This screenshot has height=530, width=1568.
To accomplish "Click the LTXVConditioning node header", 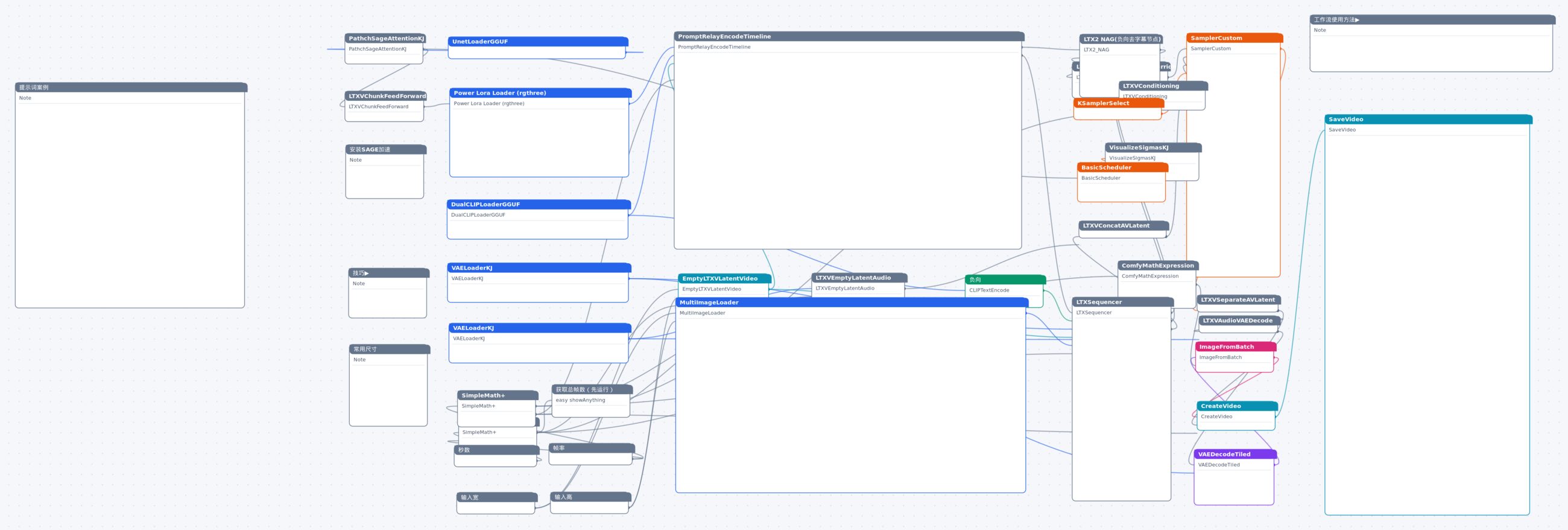I will click(1163, 86).
